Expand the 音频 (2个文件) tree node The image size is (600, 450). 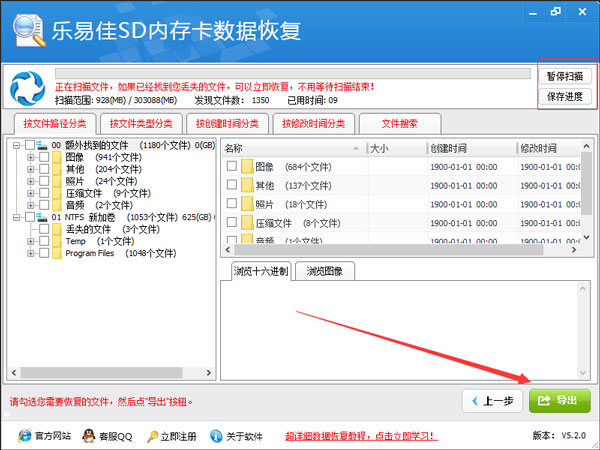pos(31,205)
